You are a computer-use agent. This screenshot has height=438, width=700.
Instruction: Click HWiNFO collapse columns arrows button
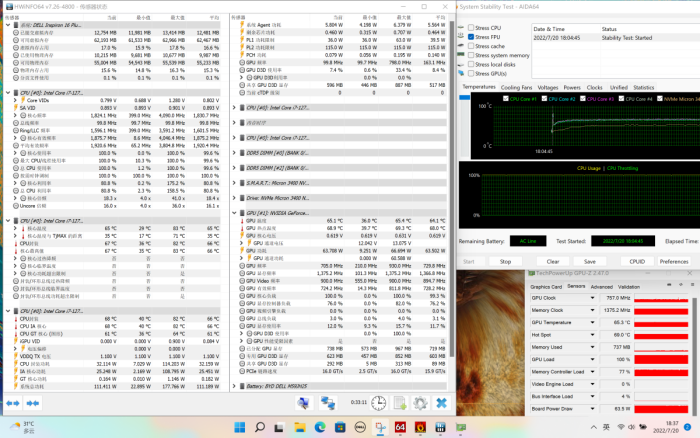click(x=33, y=403)
